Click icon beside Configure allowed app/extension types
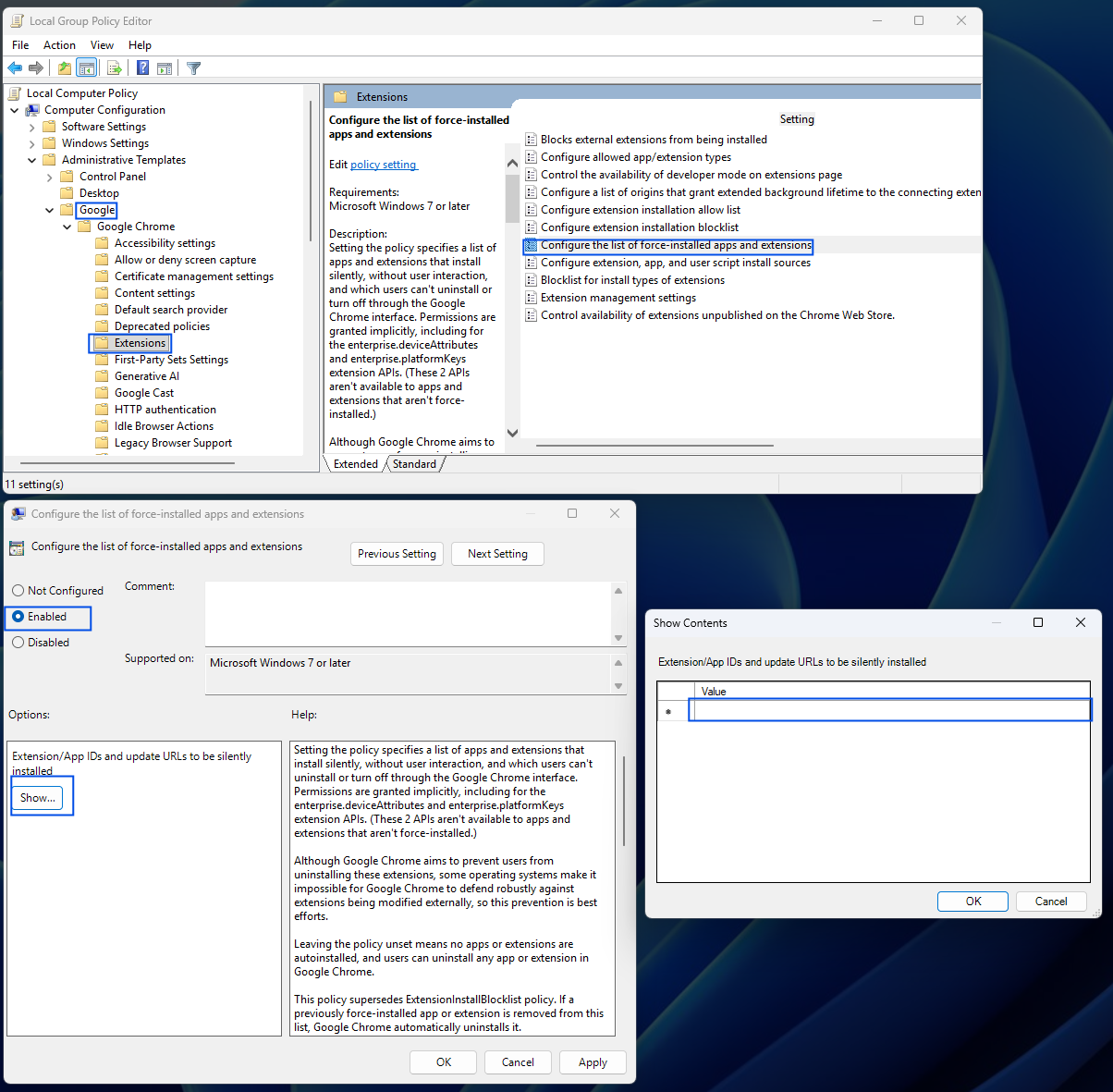Screen dimensions: 1113x1092 [x=532, y=157]
